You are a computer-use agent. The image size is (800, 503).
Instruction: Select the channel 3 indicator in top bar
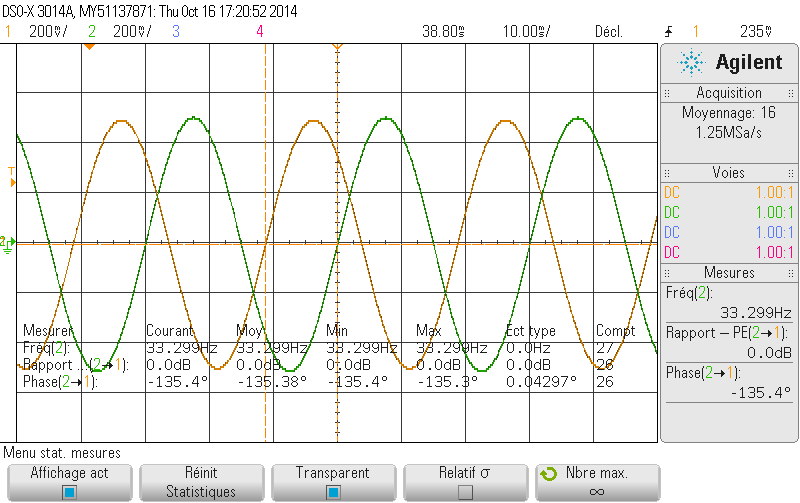click(175, 31)
